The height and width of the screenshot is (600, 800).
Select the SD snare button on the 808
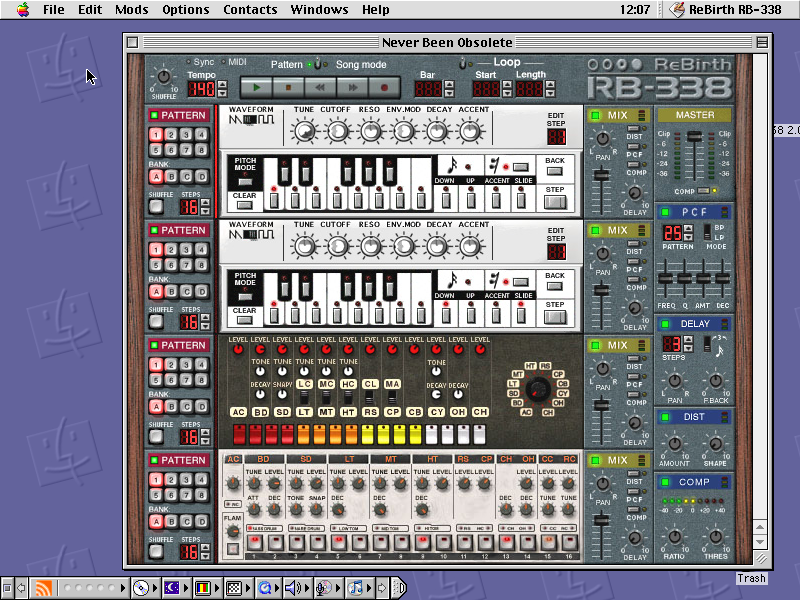point(282,412)
